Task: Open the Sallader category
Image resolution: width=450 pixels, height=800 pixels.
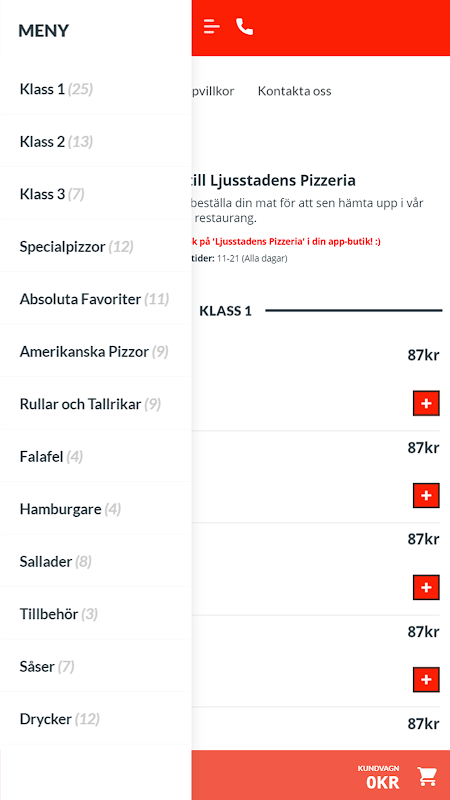Action: [95, 562]
